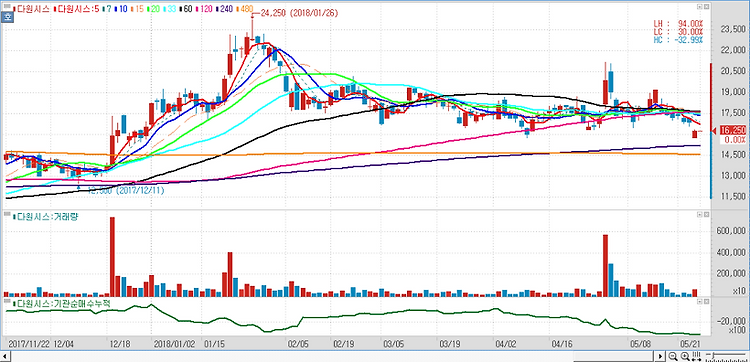
Task: Click the 17,500 price axis label
Action: point(732,113)
